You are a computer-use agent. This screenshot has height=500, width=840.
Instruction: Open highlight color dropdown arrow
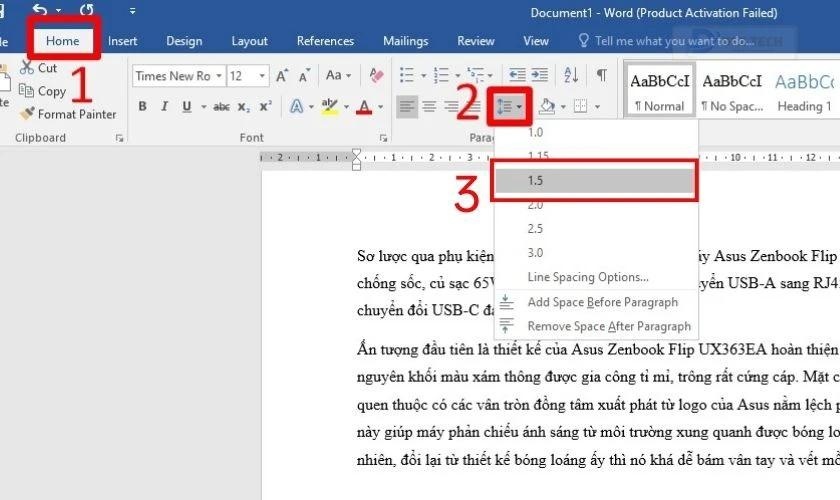click(346, 107)
